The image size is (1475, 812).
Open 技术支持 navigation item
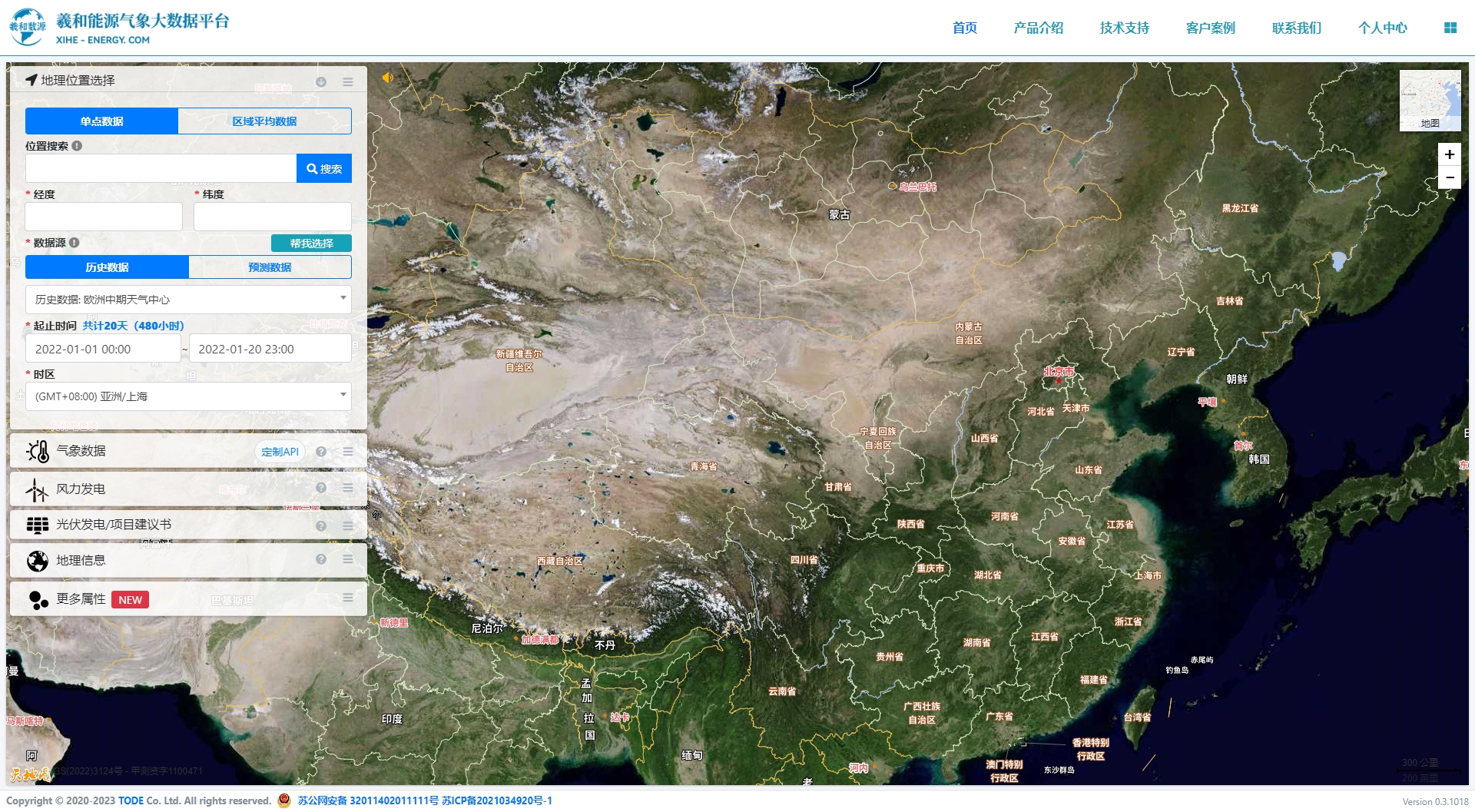(x=1125, y=28)
